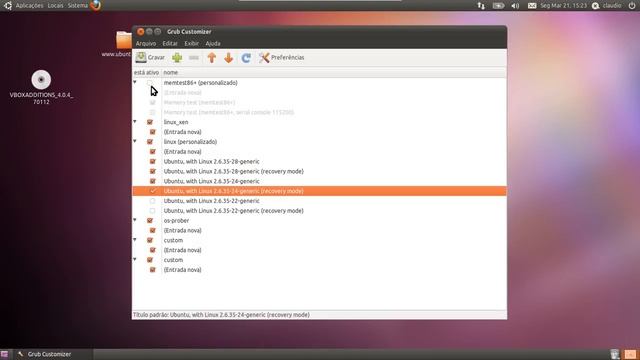Uncheck (Entrada nova) under os-prober

(153, 230)
